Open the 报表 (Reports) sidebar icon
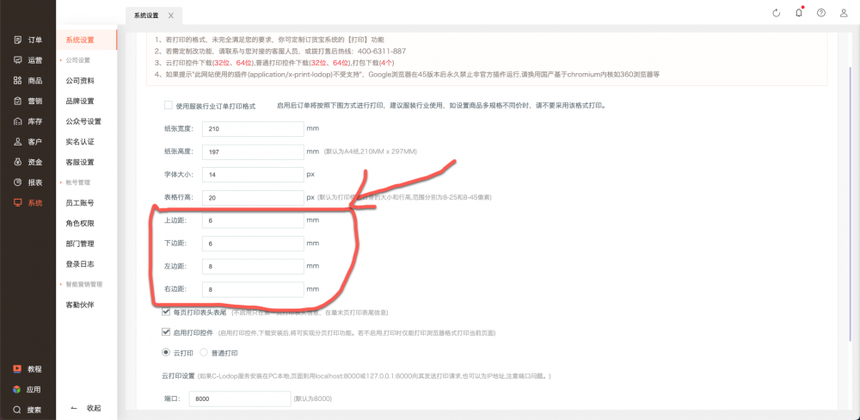This screenshot has height=420, width=860. tap(18, 183)
